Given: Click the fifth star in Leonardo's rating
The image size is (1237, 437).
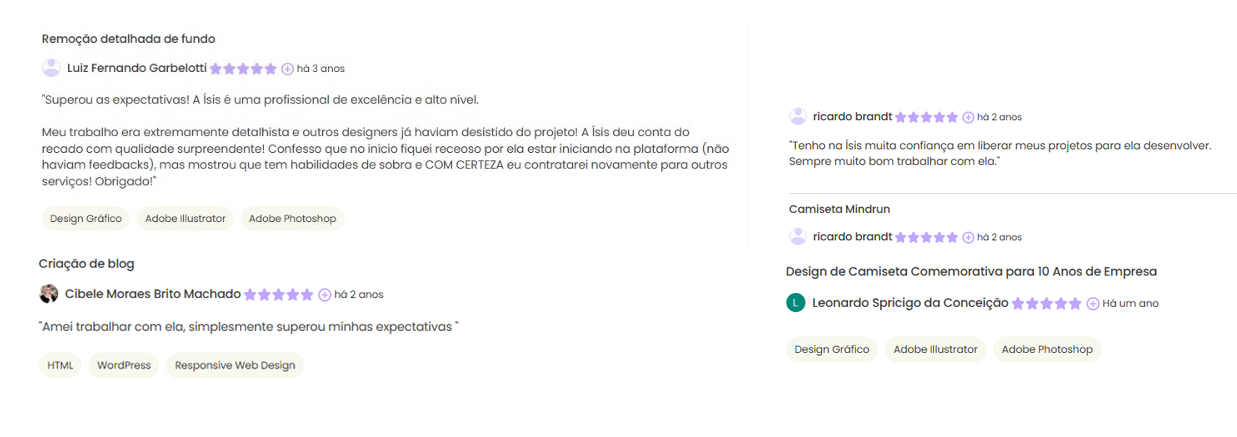Looking at the screenshot, I should click(x=1076, y=304).
